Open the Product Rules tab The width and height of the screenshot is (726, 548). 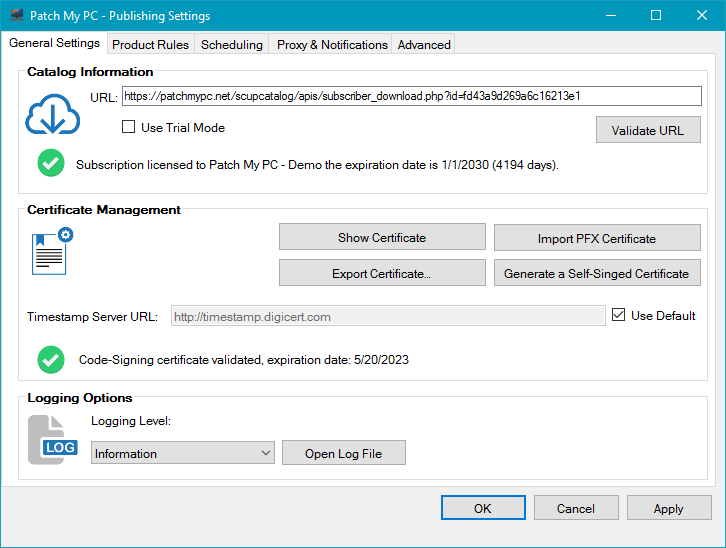coord(150,45)
